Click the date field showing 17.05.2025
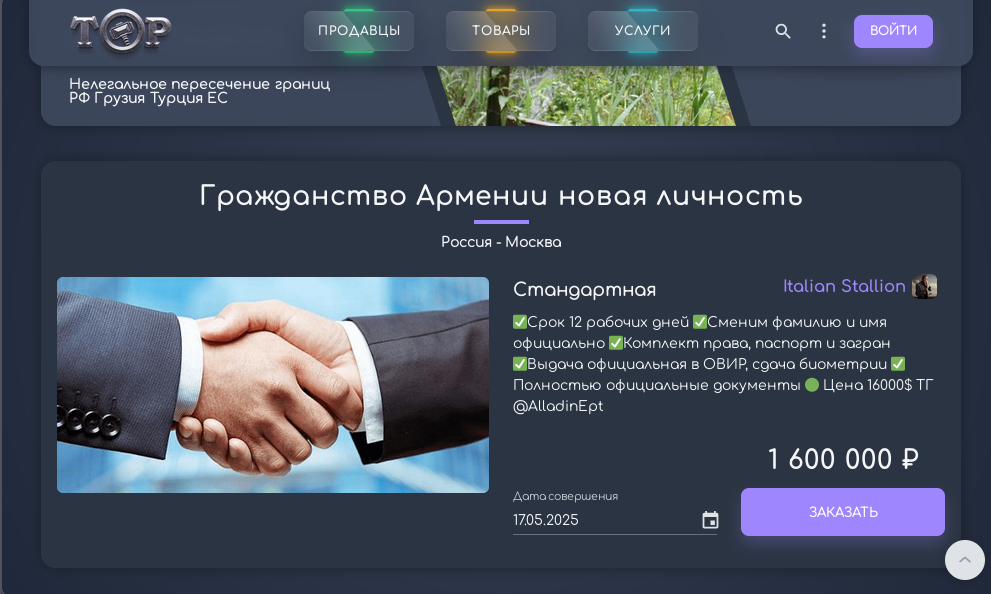Image resolution: width=991 pixels, height=594 pixels. (614, 520)
